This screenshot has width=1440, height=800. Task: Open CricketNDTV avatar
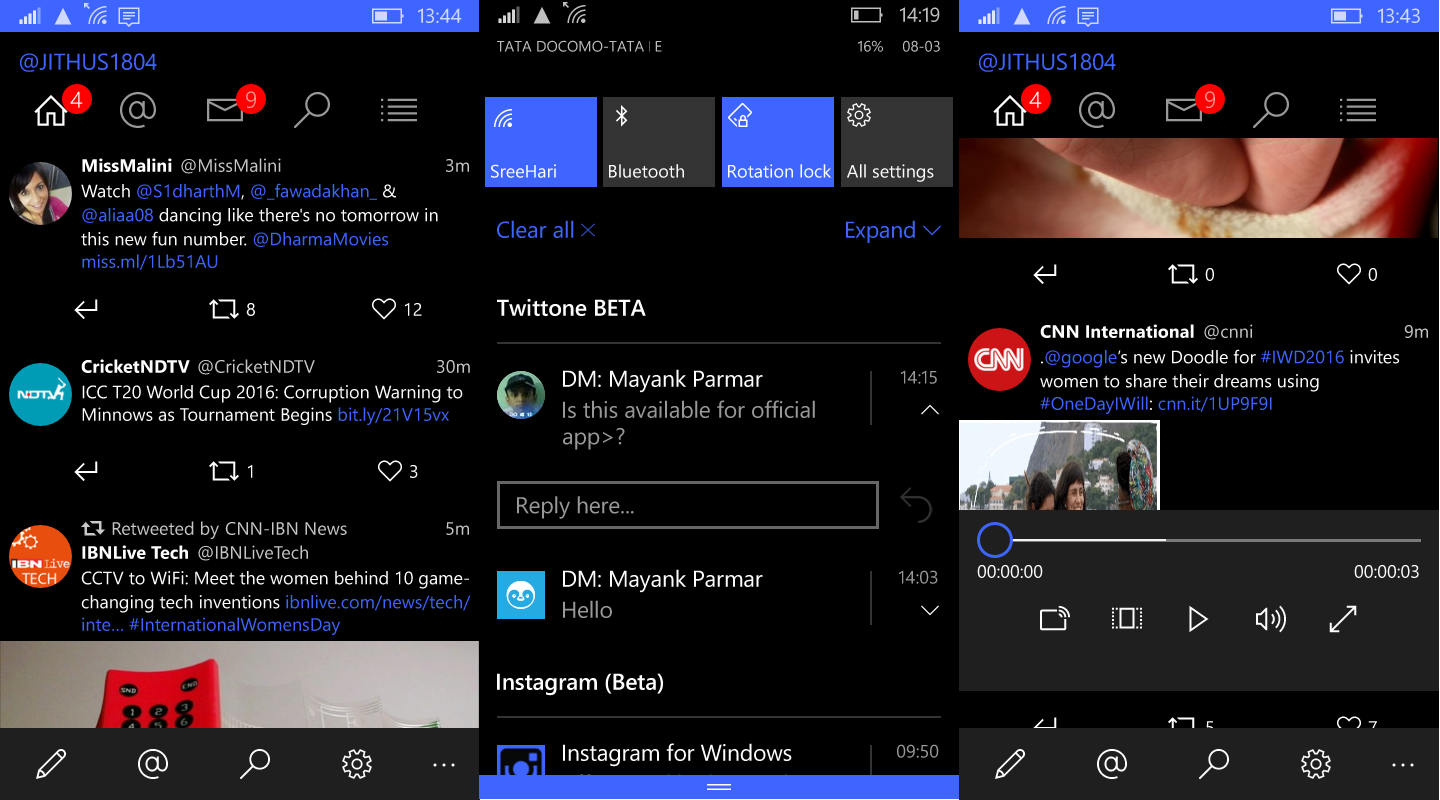[x=40, y=394]
